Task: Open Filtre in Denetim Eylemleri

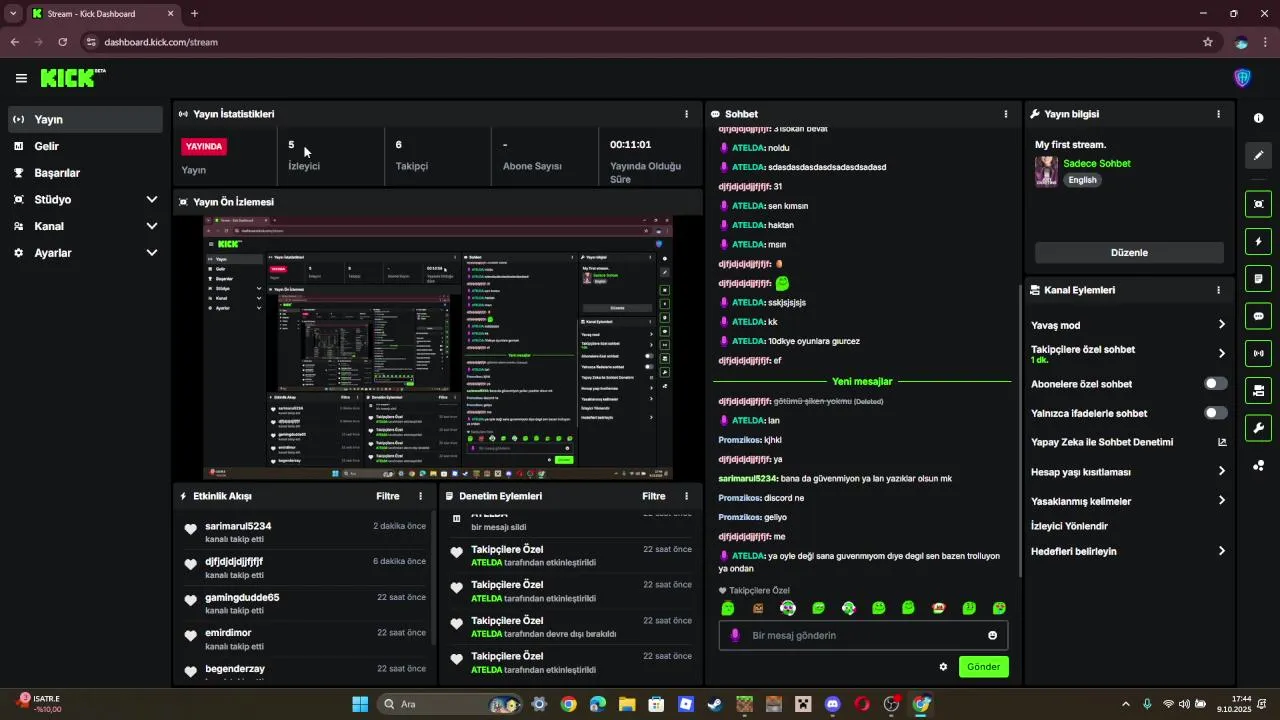Action: (654, 496)
